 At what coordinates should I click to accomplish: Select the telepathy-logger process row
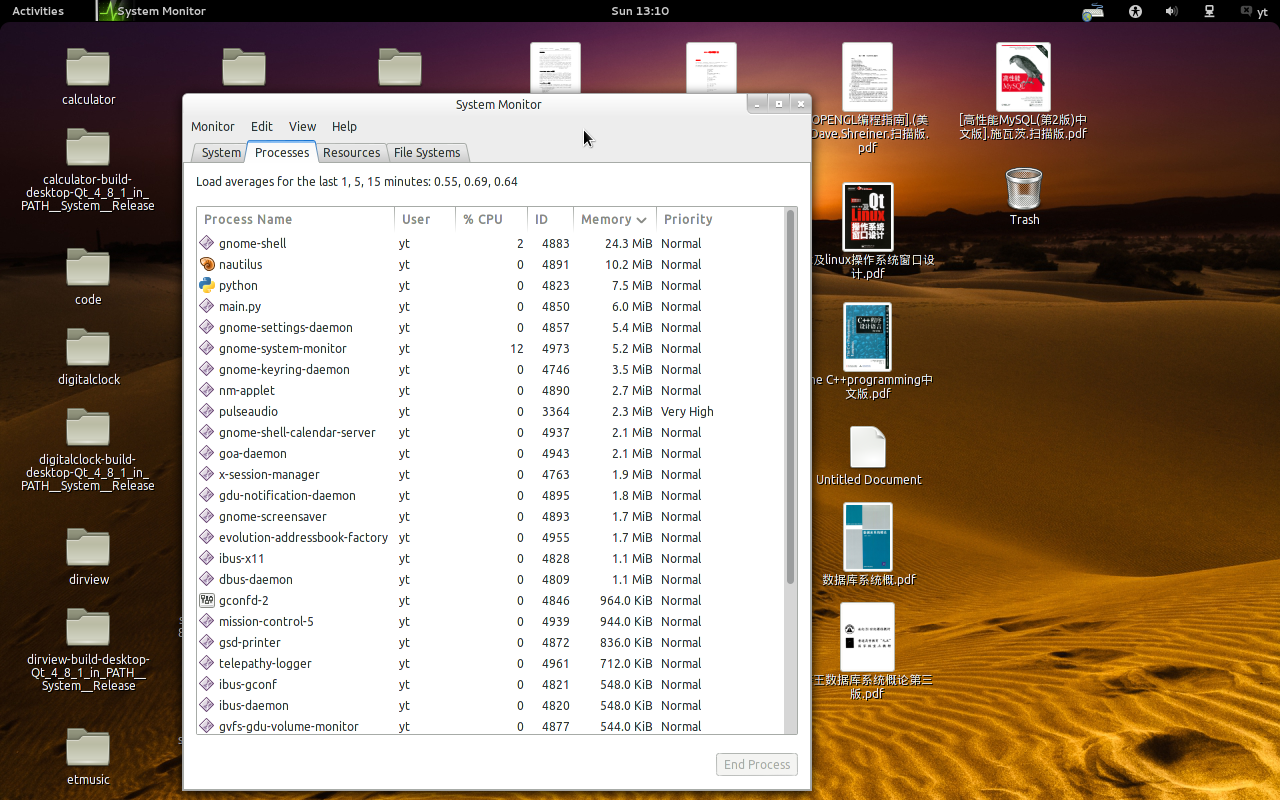click(491, 663)
